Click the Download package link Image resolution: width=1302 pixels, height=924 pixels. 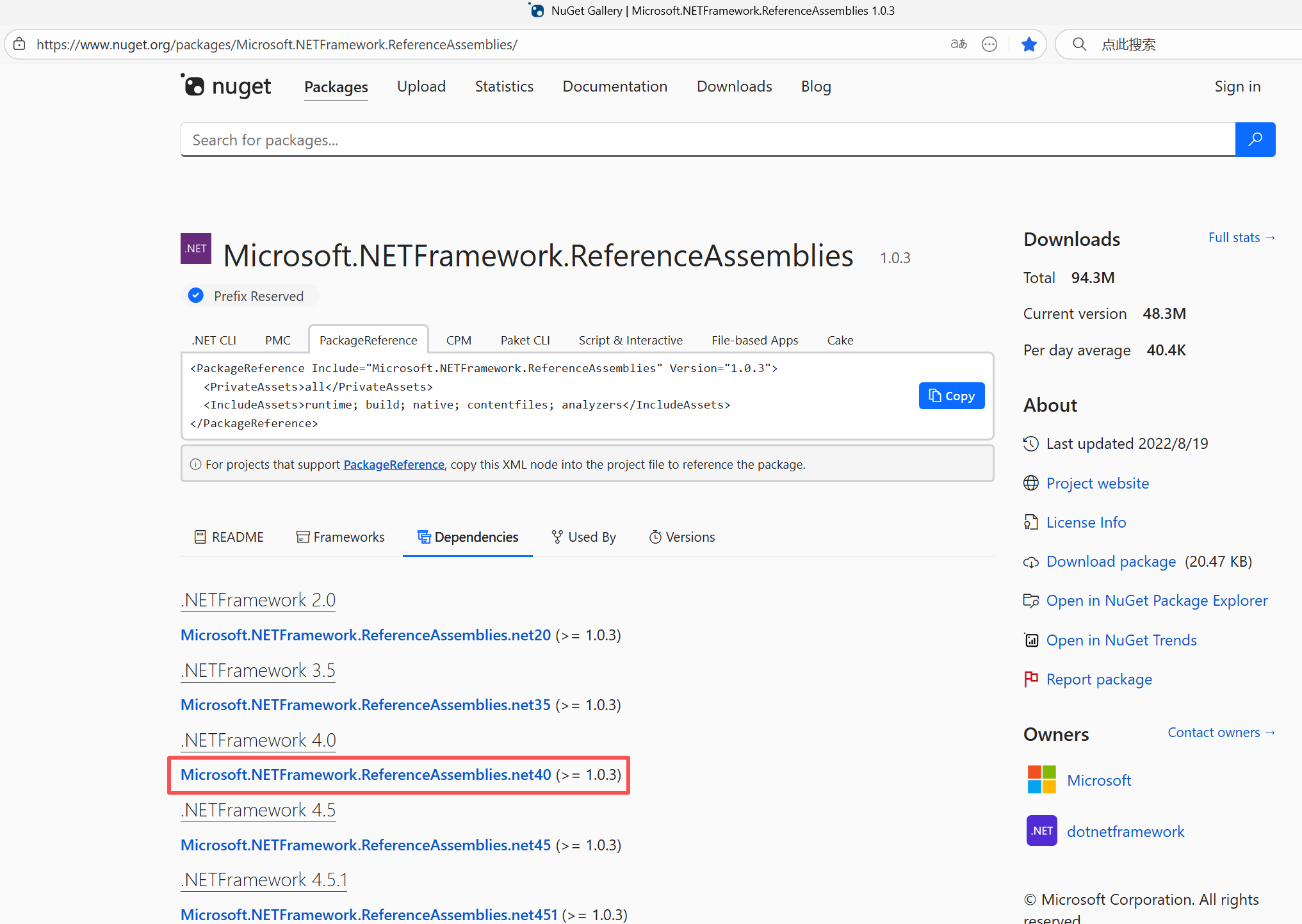[x=1111, y=562]
